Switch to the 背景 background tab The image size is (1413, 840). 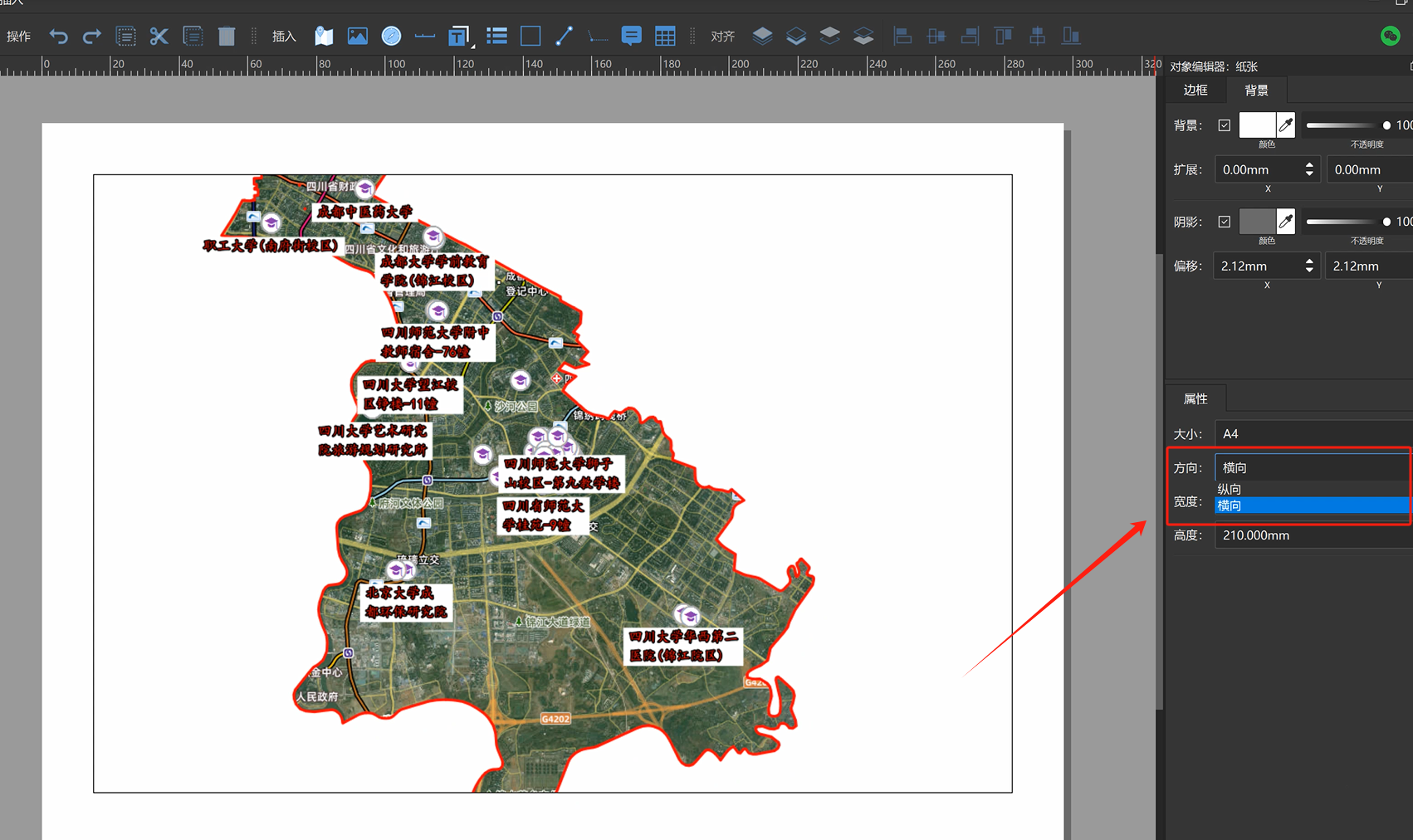(1256, 90)
